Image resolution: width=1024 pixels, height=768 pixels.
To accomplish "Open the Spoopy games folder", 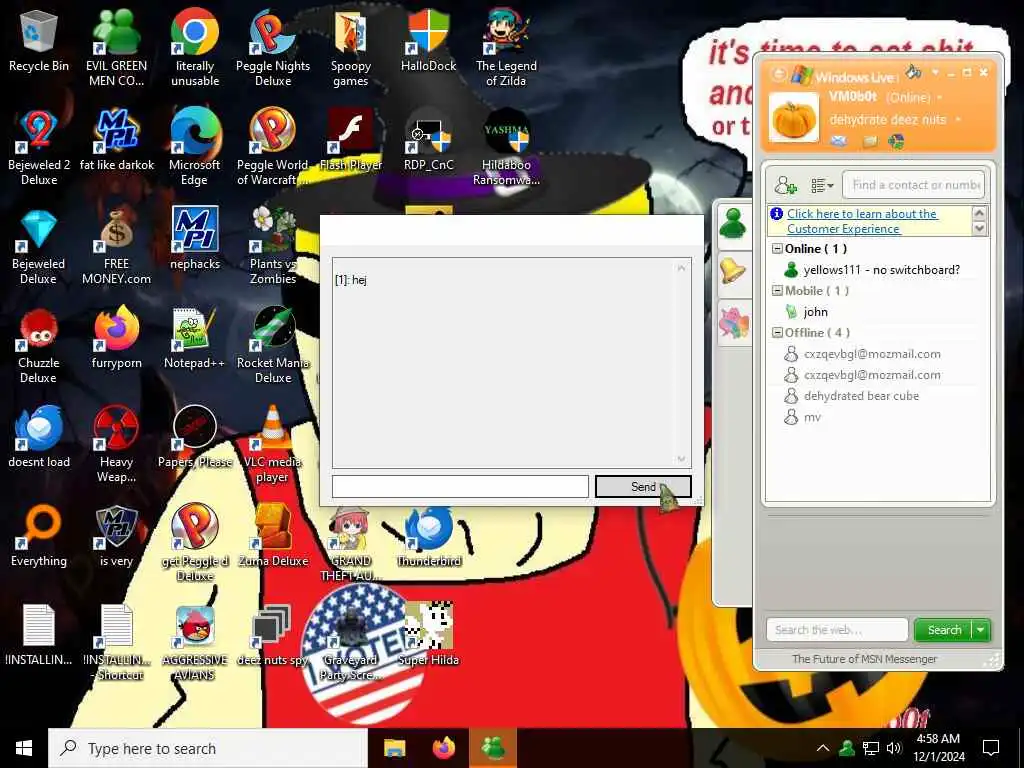I will pyautogui.click(x=351, y=47).
